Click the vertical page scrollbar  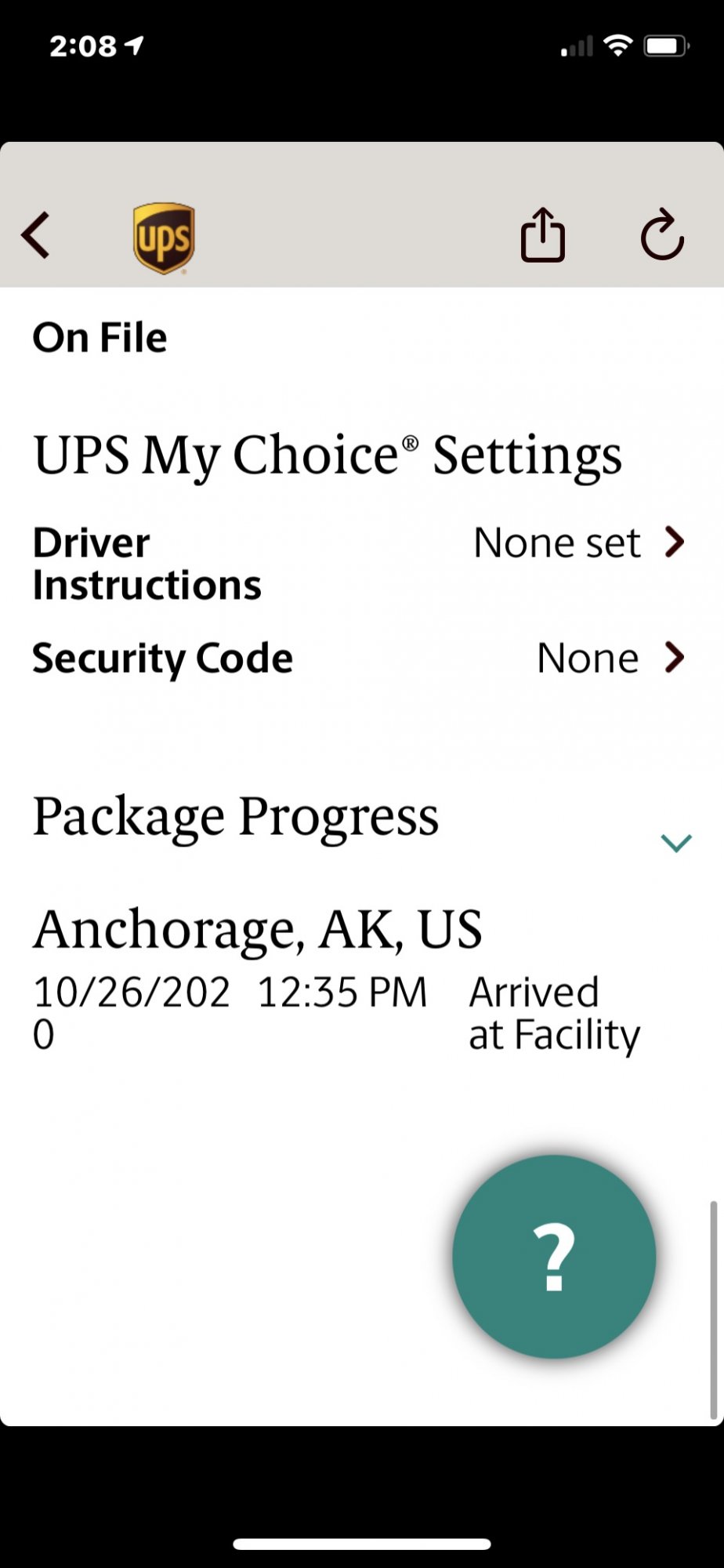click(713, 1309)
